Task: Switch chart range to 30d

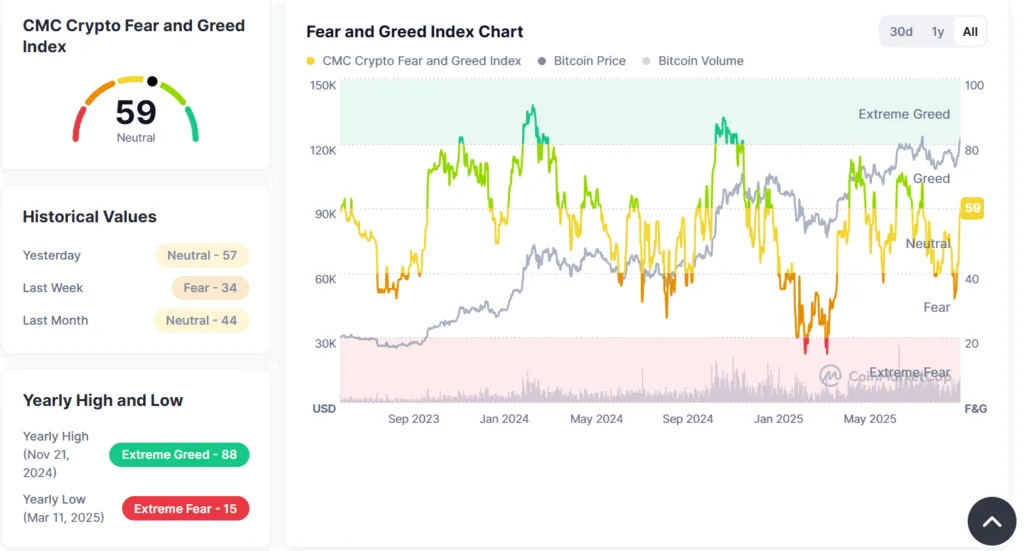Action: (x=901, y=32)
